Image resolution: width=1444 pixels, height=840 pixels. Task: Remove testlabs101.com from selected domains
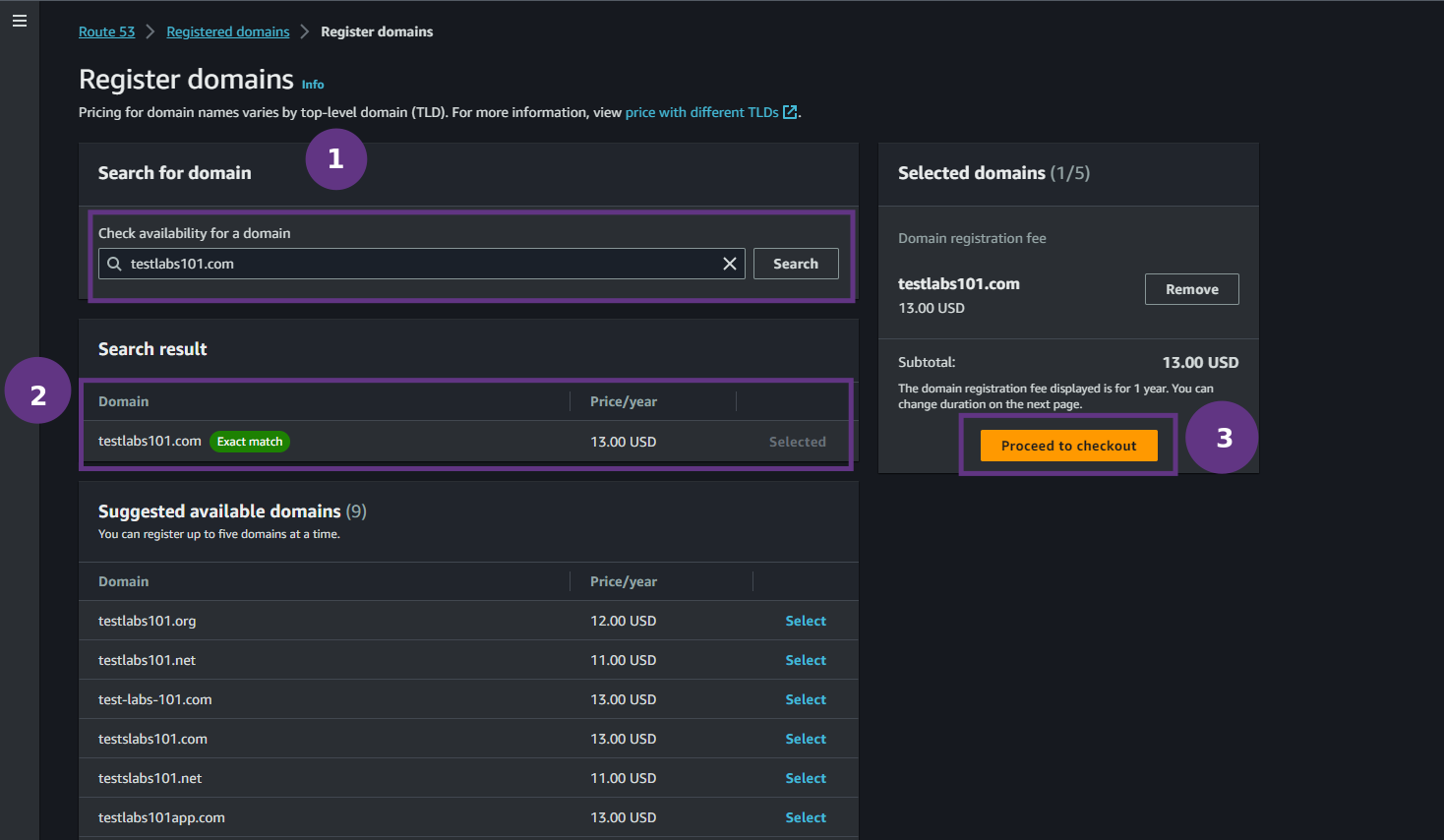click(x=1191, y=288)
